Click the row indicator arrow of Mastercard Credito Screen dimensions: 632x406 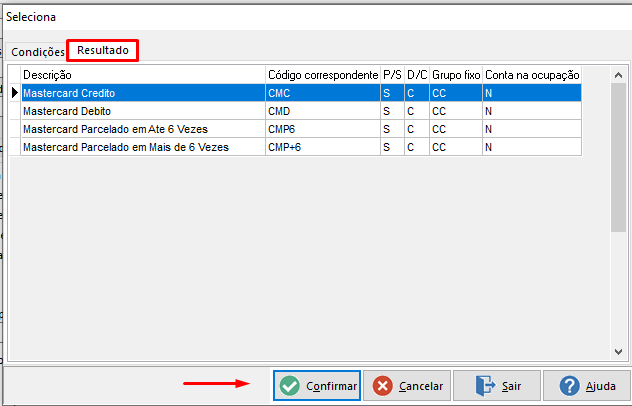(x=15, y=93)
